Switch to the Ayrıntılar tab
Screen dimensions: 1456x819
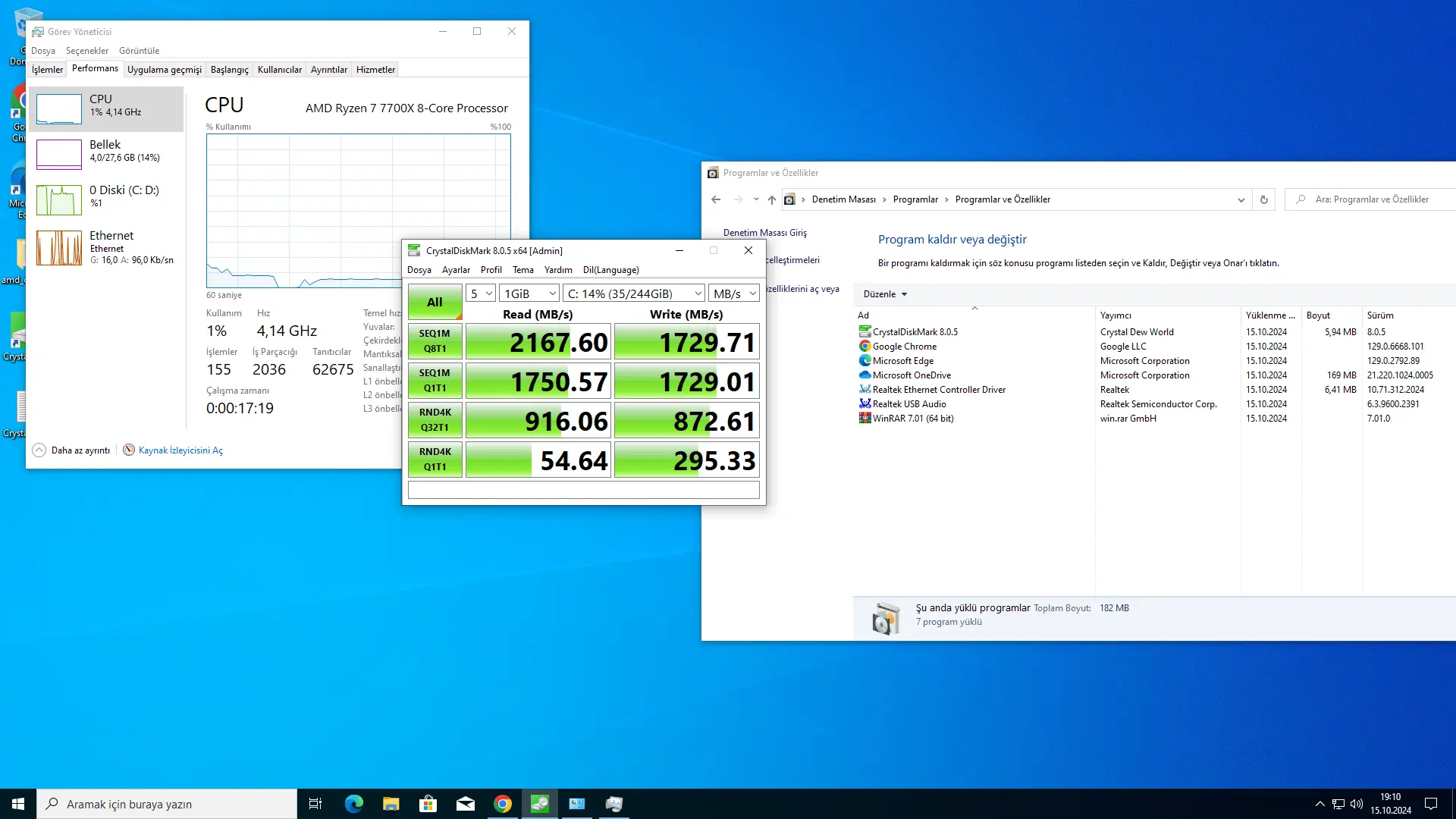(x=329, y=70)
